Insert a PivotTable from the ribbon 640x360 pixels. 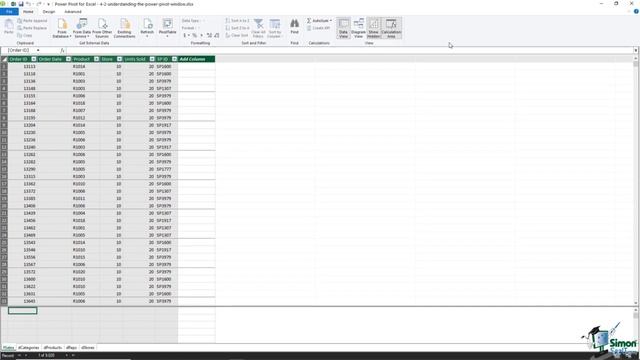coord(167,28)
